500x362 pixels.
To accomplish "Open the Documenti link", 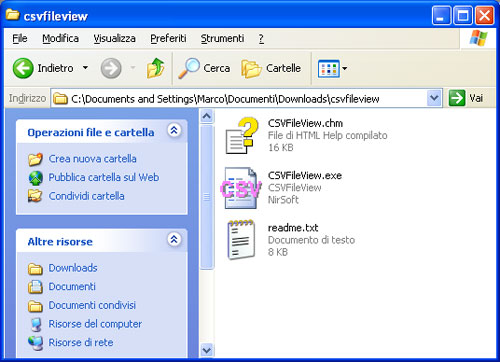I will pos(72,286).
